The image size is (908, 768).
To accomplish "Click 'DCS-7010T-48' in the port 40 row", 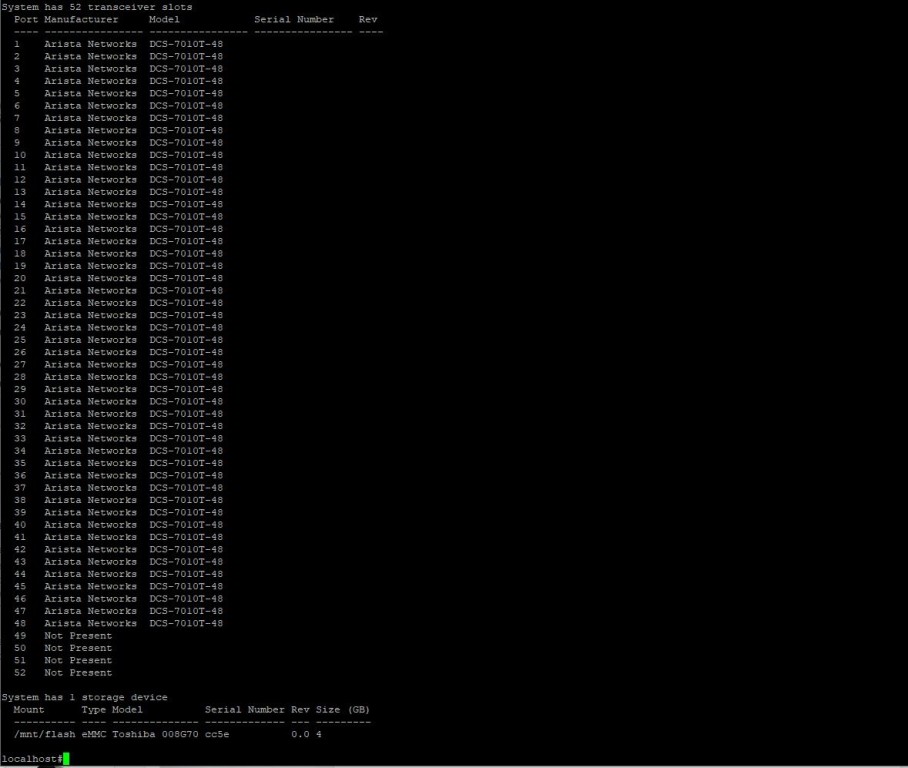I will click(x=186, y=525).
